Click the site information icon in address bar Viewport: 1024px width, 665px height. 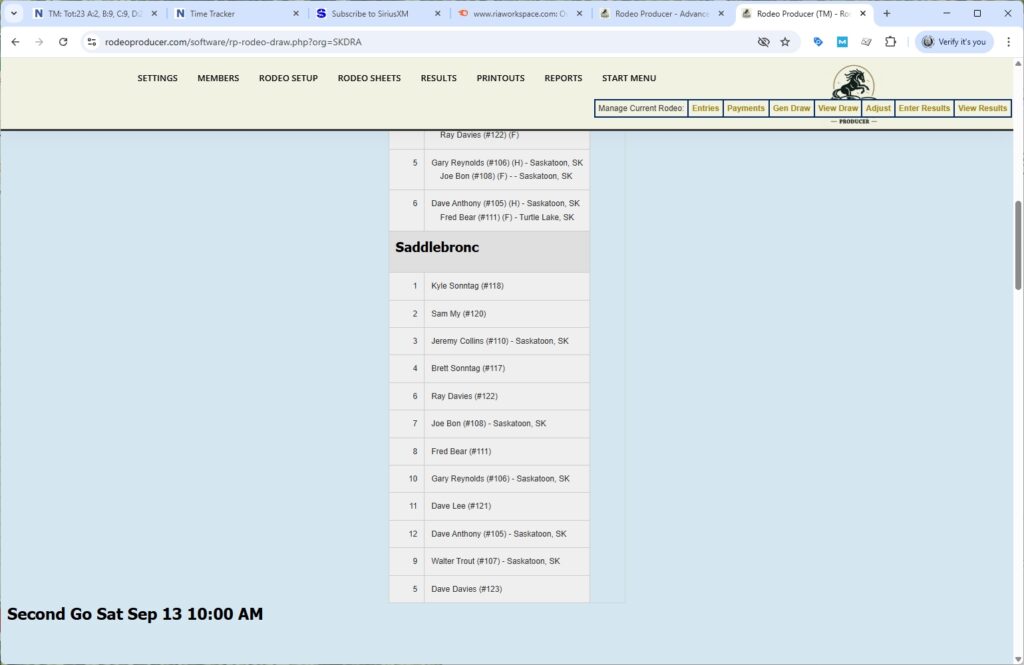pyautogui.click(x=91, y=42)
